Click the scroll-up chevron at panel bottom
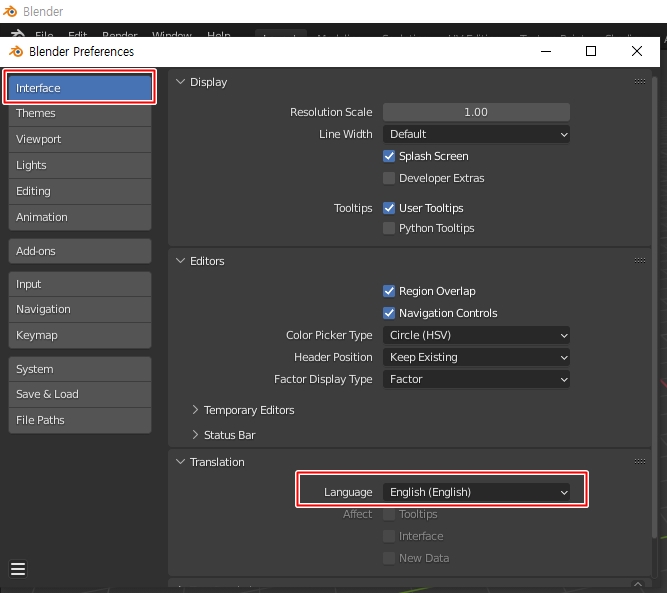Image resolution: width=667 pixels, height=593 pixels. [x=638, y=584]
